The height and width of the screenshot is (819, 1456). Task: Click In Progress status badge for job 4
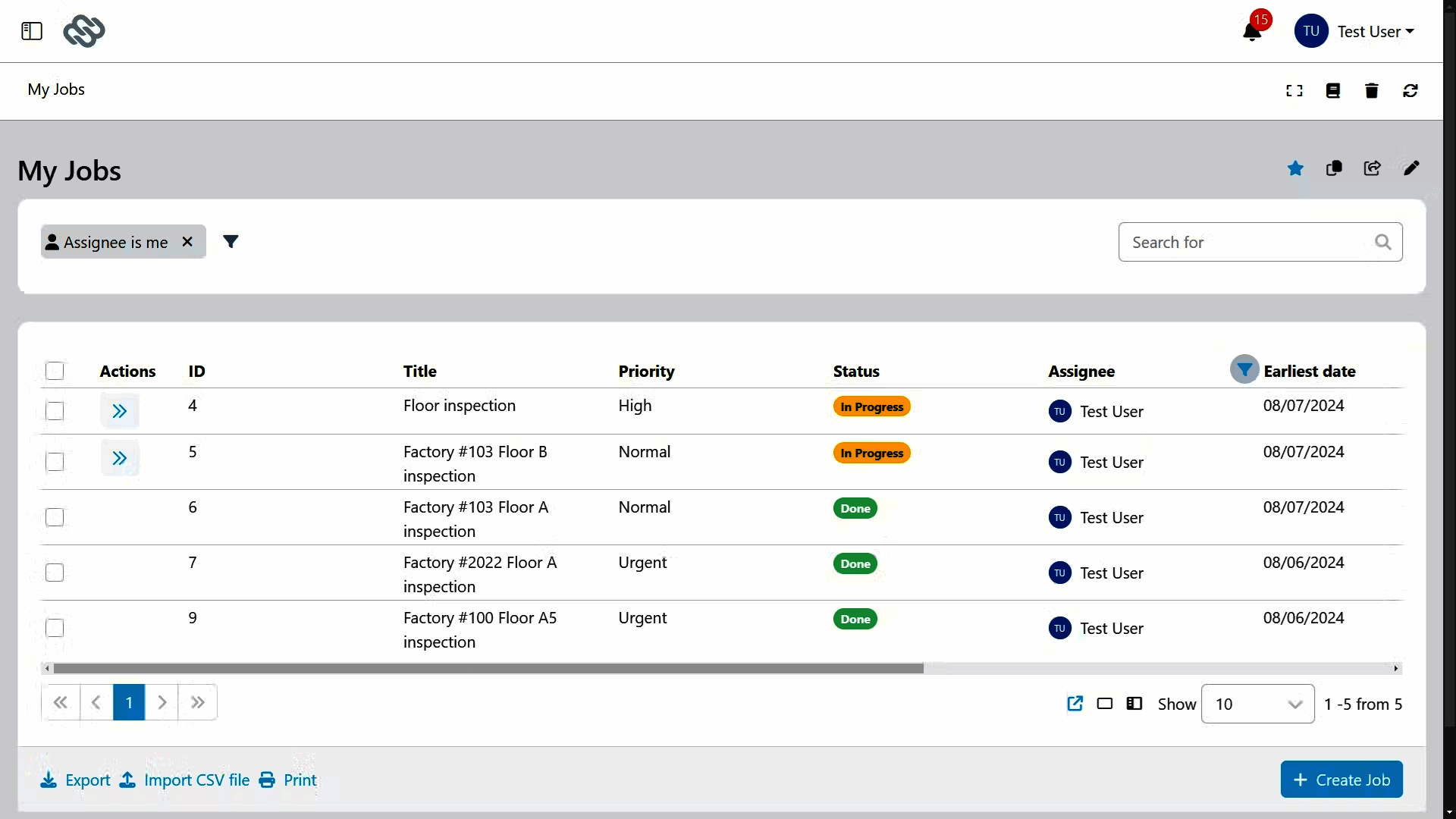click(x=872, y=406)
